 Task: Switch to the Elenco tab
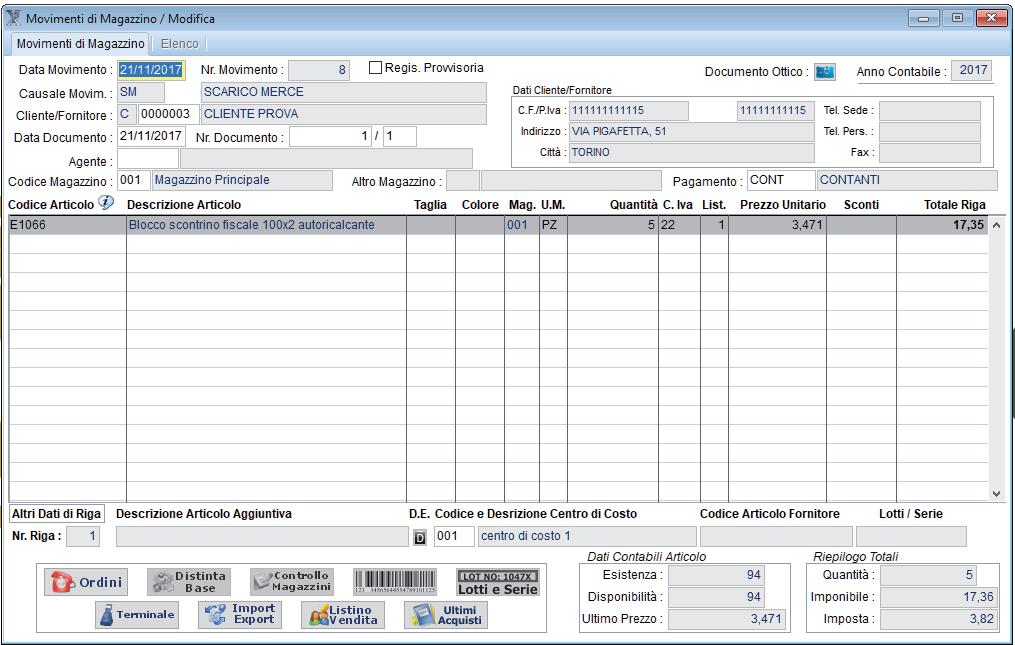tap(179, 44)
